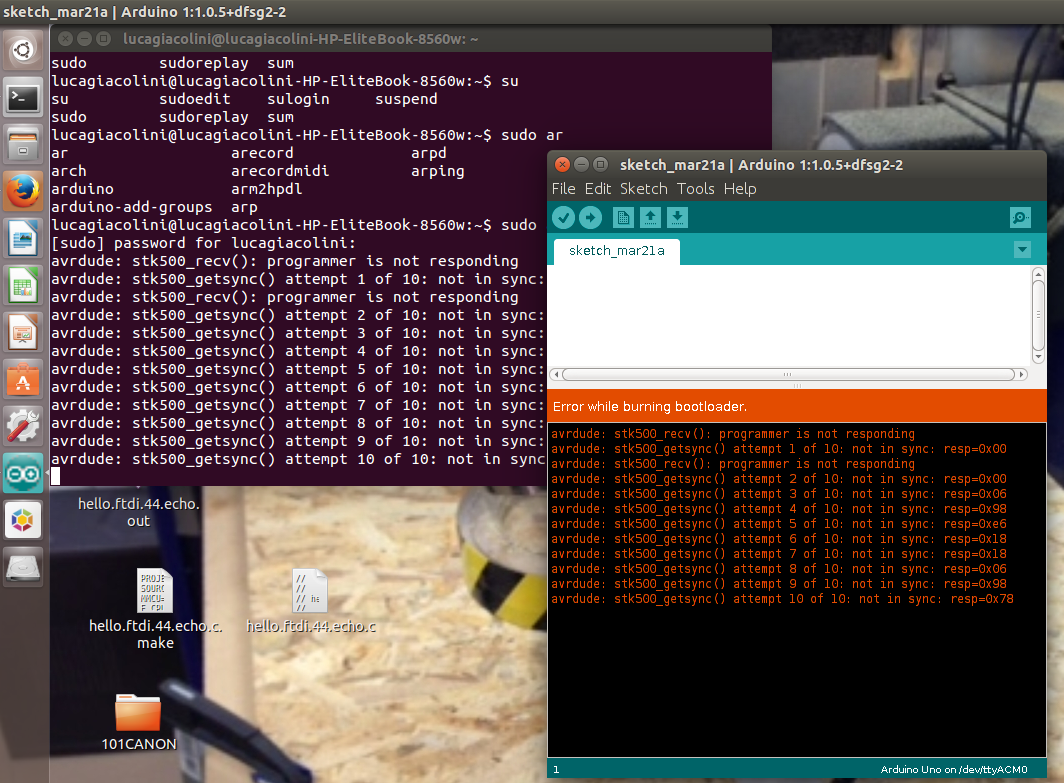Click in the empty sketch code editor
1064x783 pixels.
pos(789,316)
